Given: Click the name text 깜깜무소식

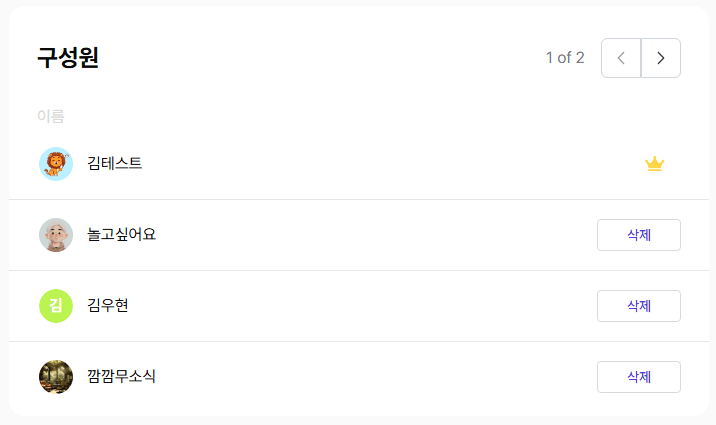Looking at the screenshot, I should click(x=122, y=377).
